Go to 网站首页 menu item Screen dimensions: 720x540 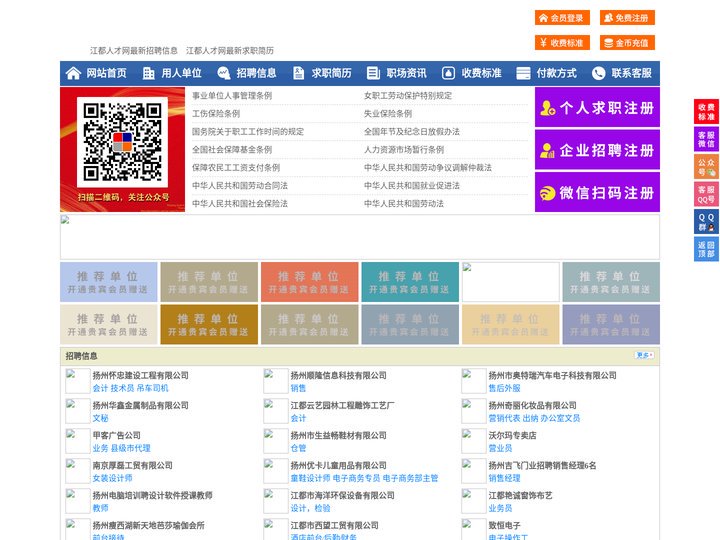click(107, 73)
